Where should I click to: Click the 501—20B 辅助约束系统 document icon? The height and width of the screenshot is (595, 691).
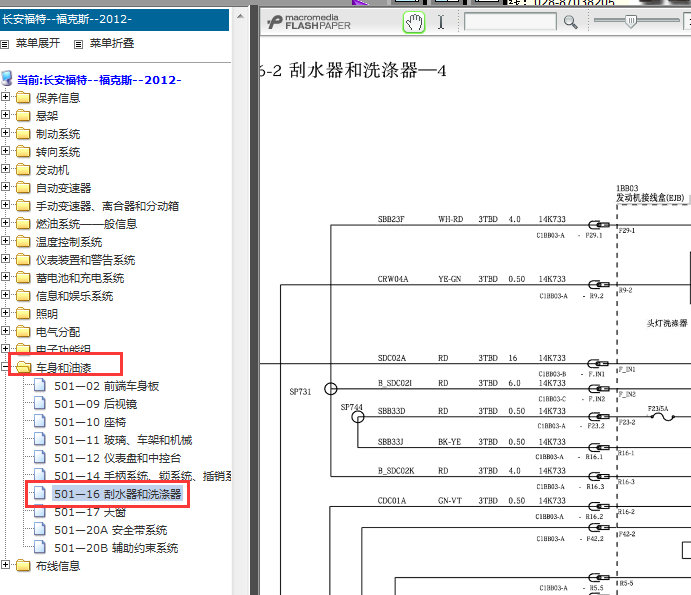click(40, 547)
